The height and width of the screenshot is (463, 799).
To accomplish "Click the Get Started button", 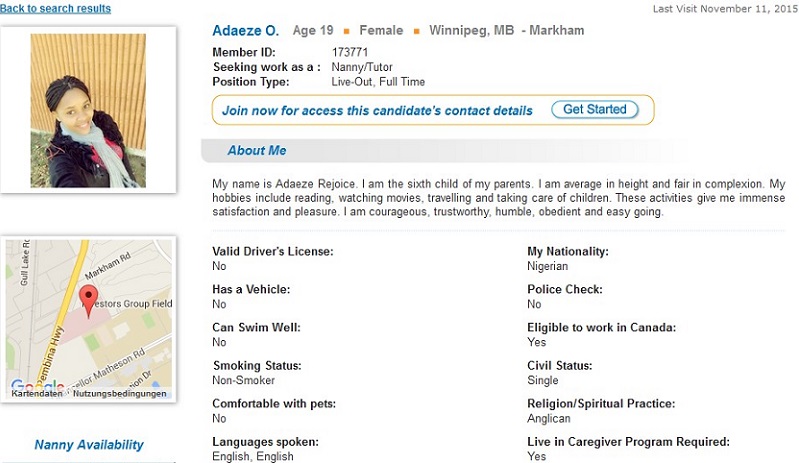I will (595, 110).
